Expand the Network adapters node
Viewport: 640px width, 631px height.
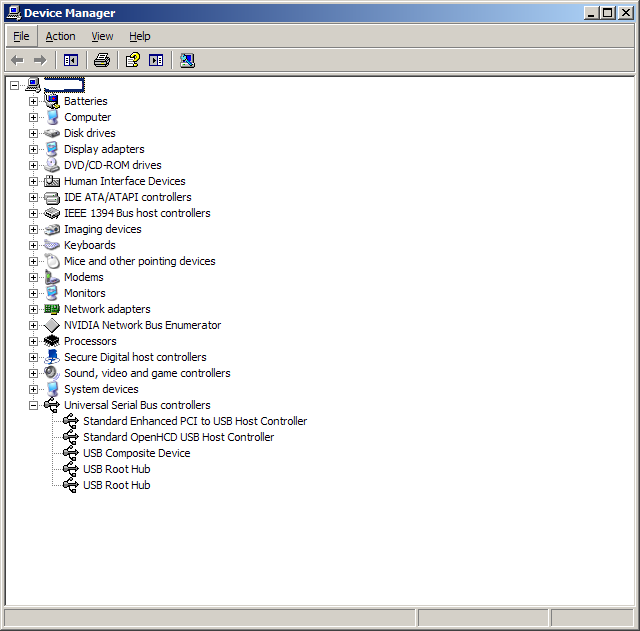(33, 309)
